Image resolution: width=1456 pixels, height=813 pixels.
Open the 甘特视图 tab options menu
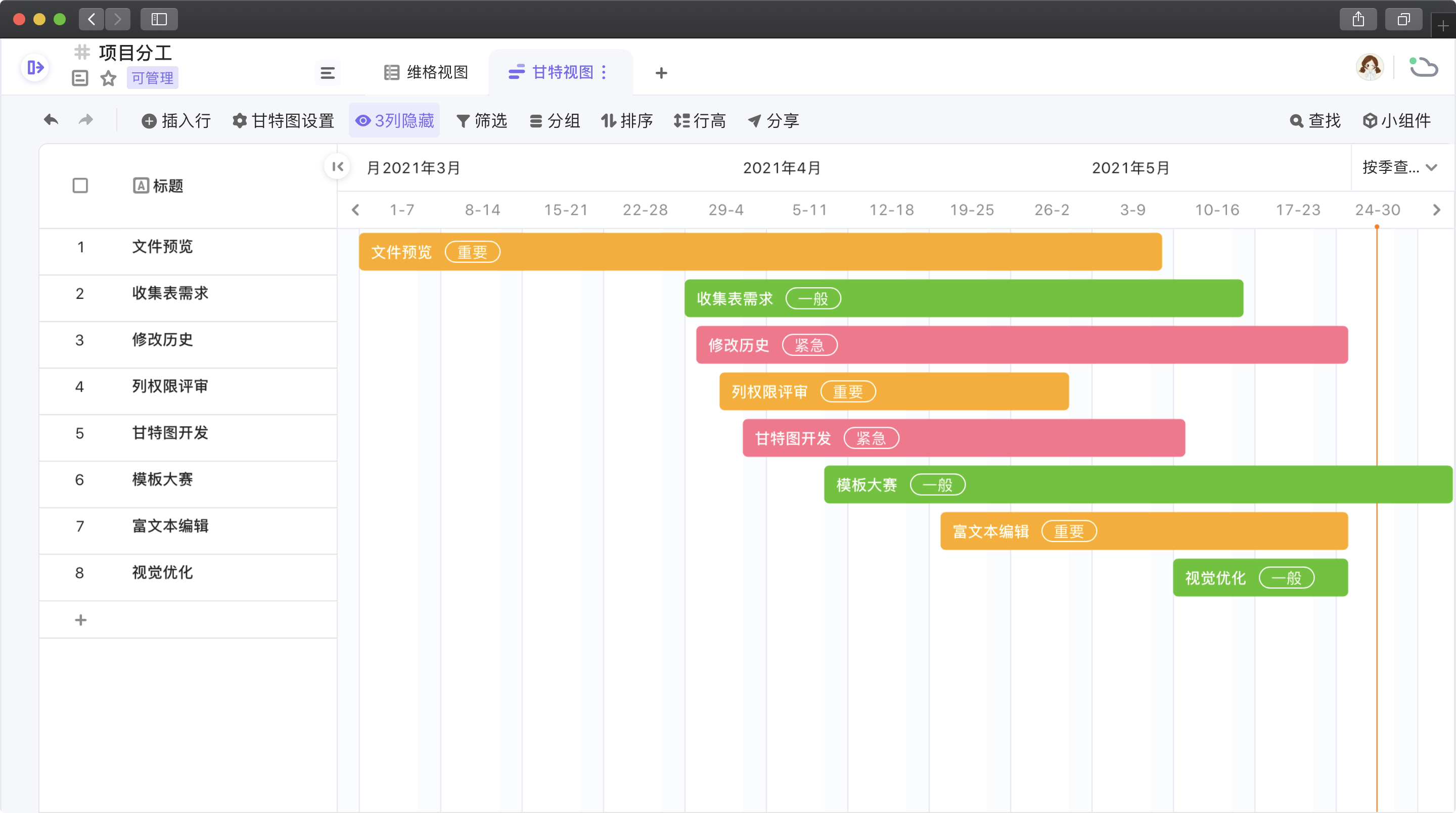pyautogui.click(x=604, y=72)
